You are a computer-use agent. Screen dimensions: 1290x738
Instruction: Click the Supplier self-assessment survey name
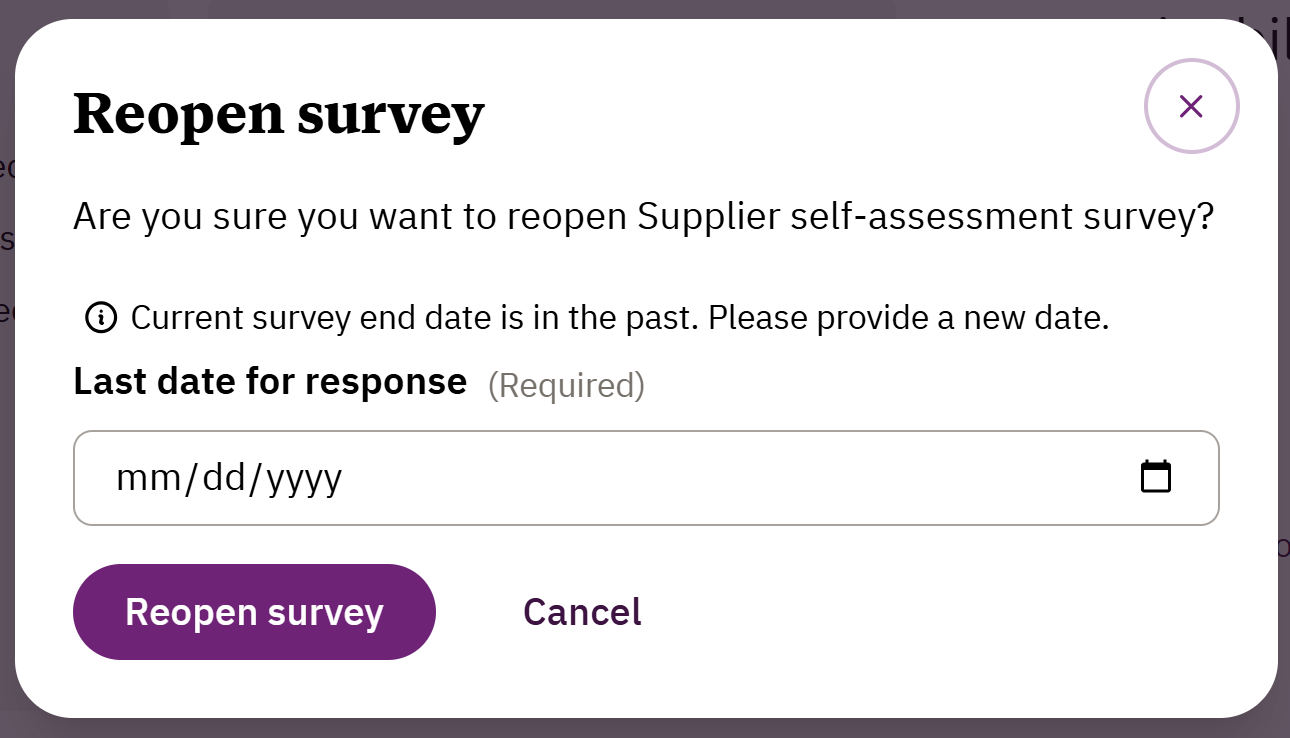point(898,217)
